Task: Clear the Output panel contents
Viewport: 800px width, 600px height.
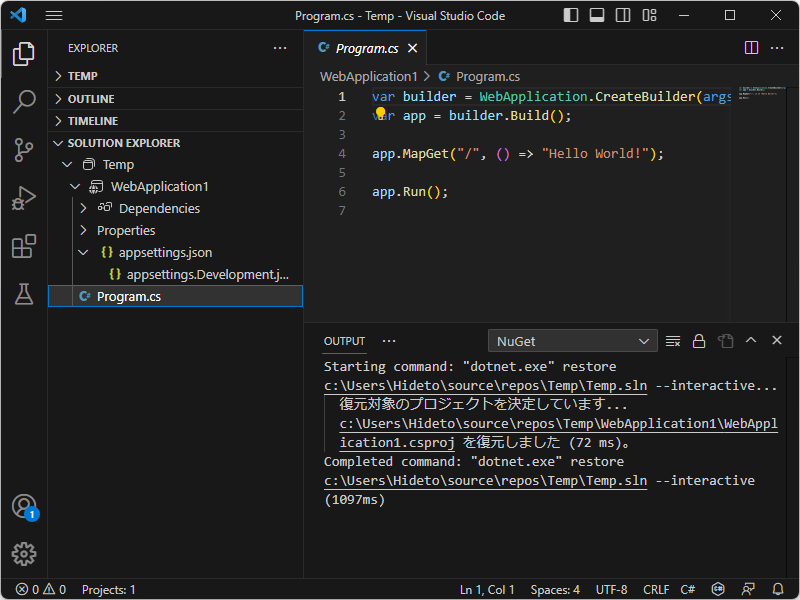Action: point(673,341)
